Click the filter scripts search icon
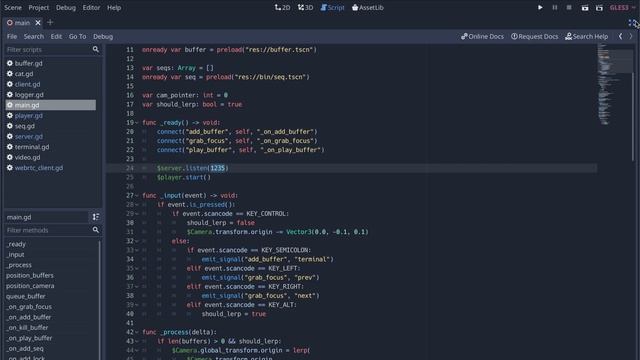This screenshot has width=640, height=360. (96, 49)
